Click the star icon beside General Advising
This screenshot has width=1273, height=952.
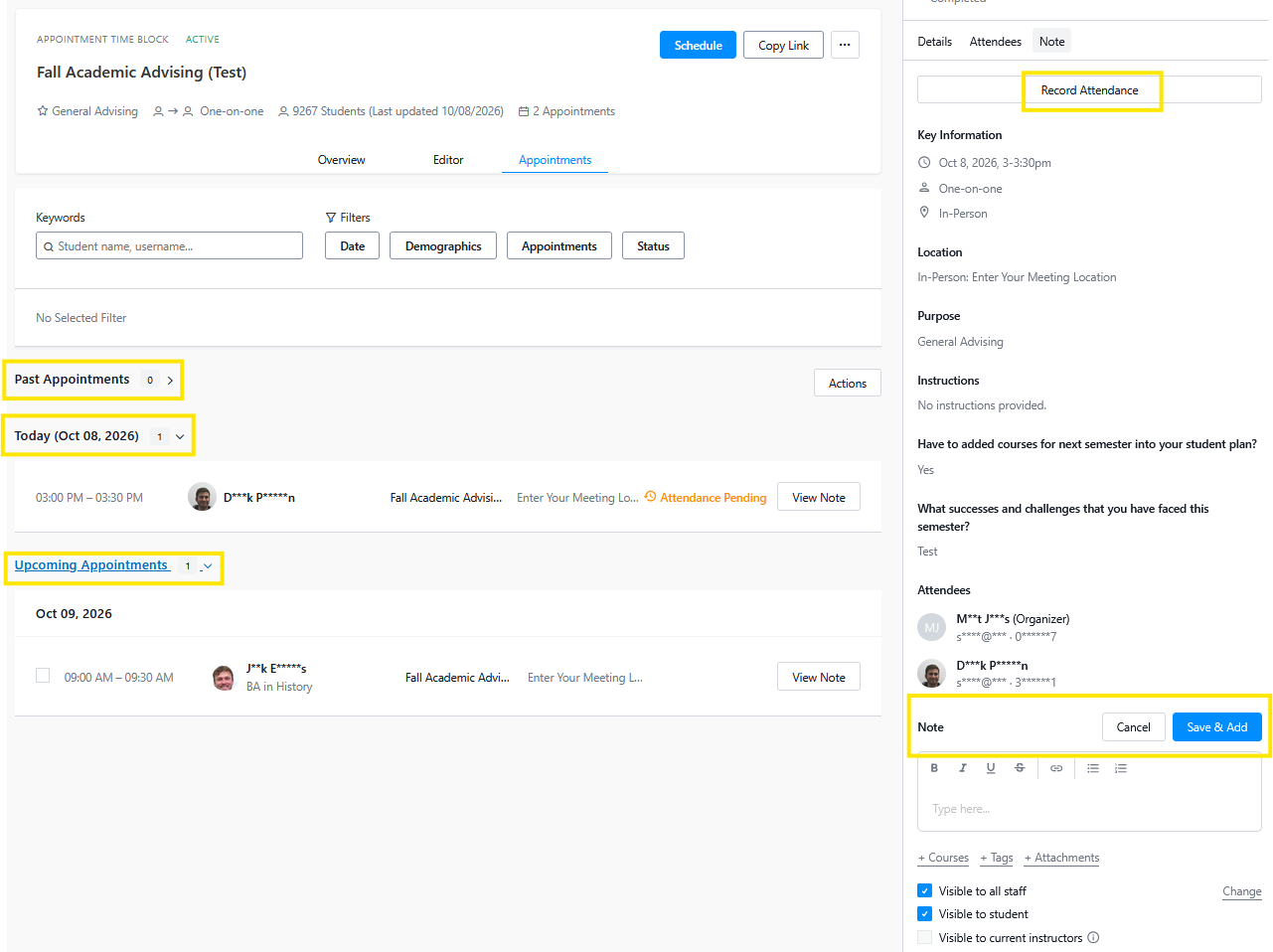[43, 111]
